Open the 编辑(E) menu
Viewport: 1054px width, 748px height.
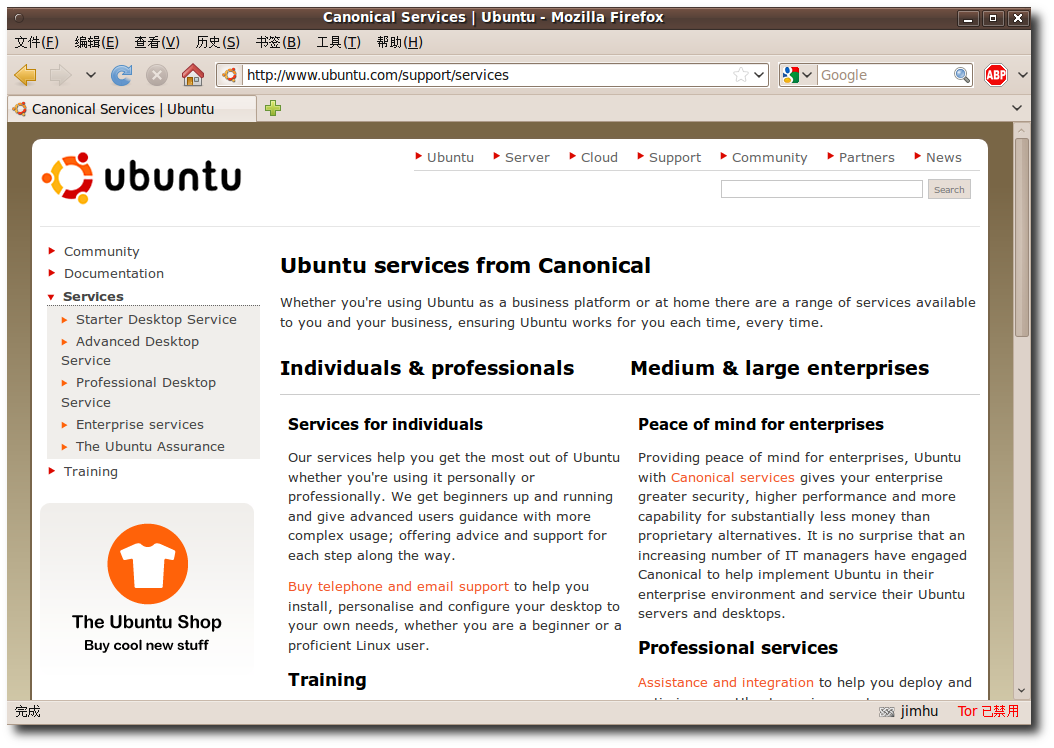96,42
